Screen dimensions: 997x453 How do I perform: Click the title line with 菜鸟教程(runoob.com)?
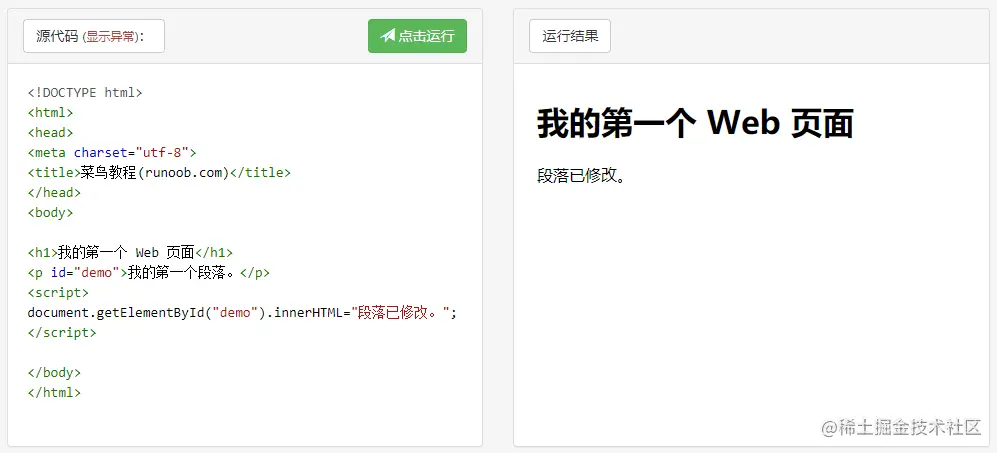(159, 172)
